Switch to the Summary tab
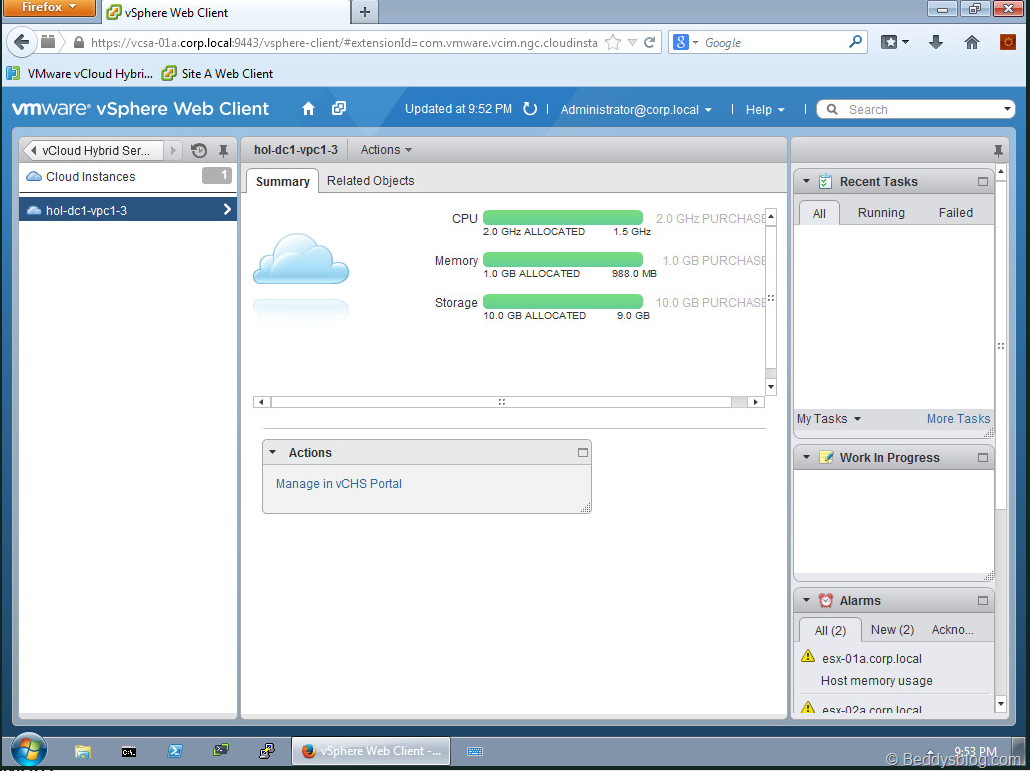Viewport: 1030px width, 771px height. (x=282, y=181)
